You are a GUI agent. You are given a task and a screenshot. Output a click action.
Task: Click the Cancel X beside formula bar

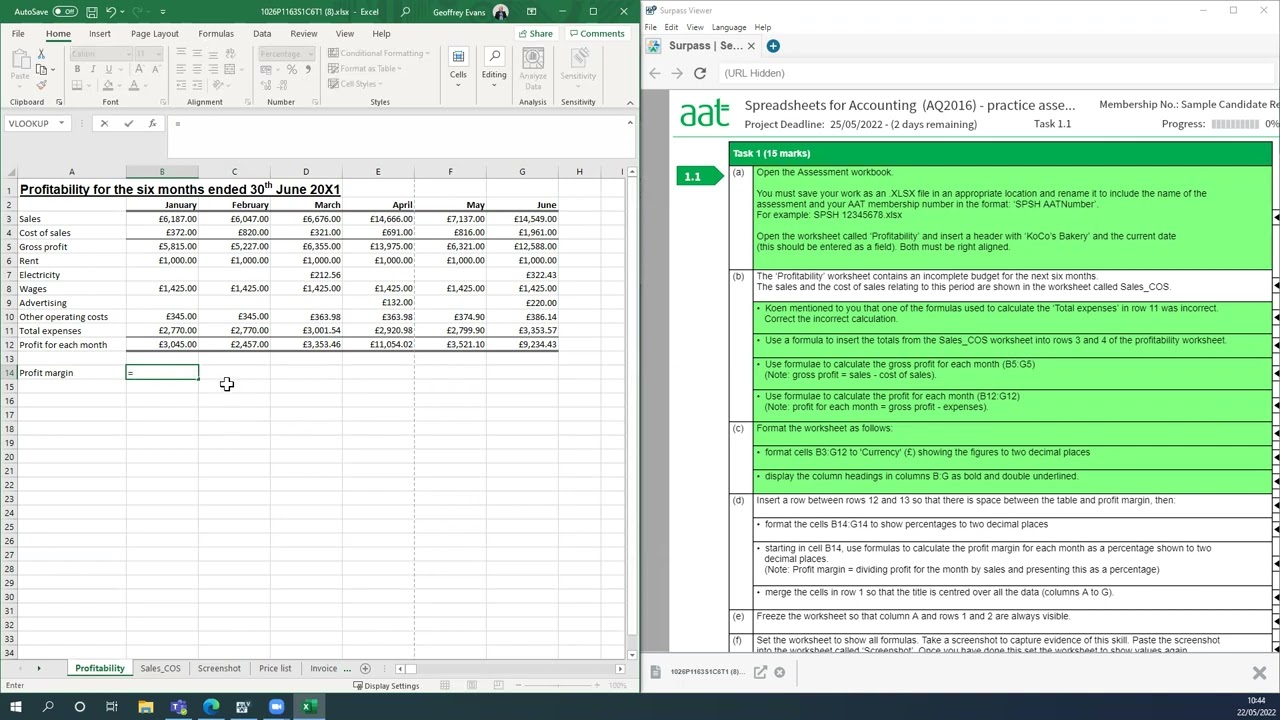(104, 123)
